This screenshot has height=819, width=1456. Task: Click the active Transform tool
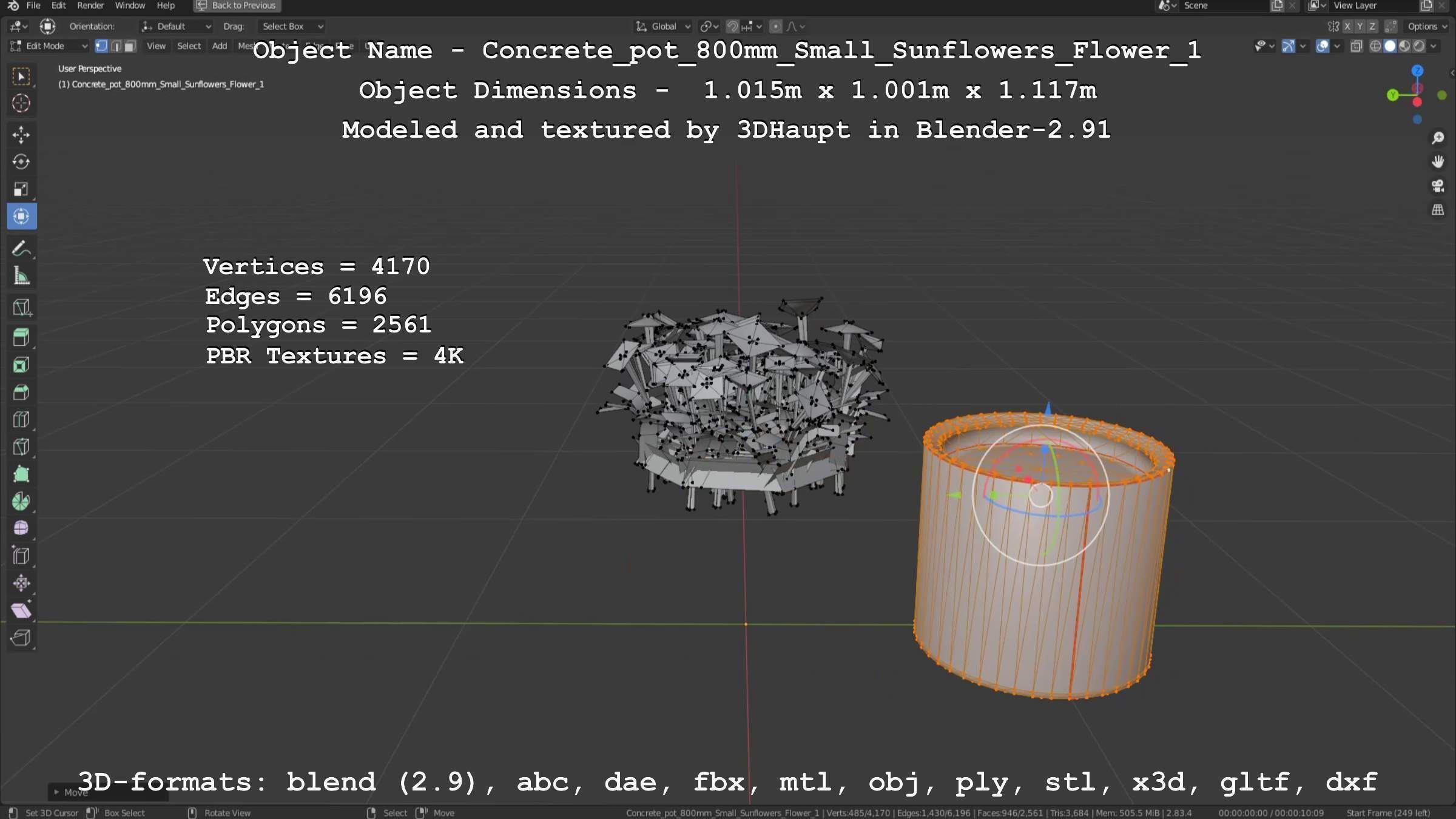coord(21,217)
